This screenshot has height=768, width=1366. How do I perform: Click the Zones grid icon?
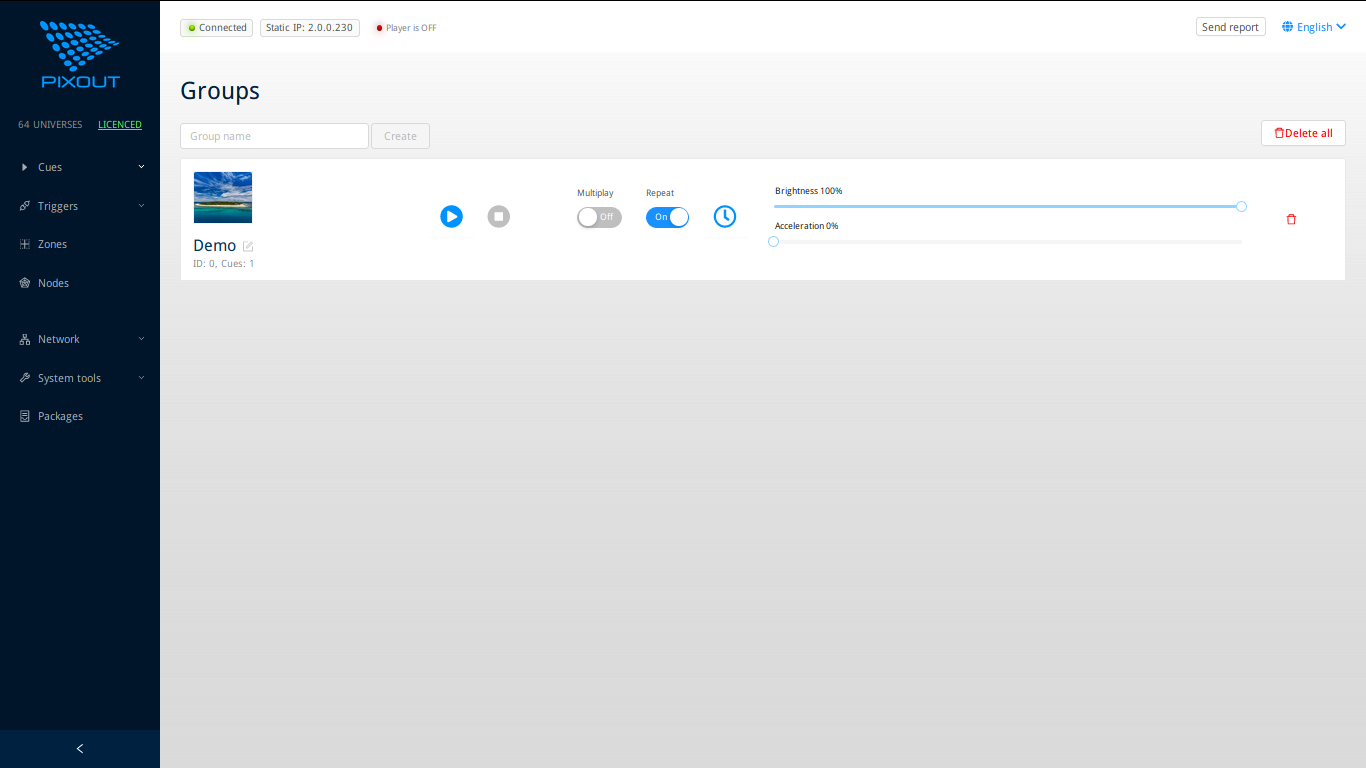25,244
